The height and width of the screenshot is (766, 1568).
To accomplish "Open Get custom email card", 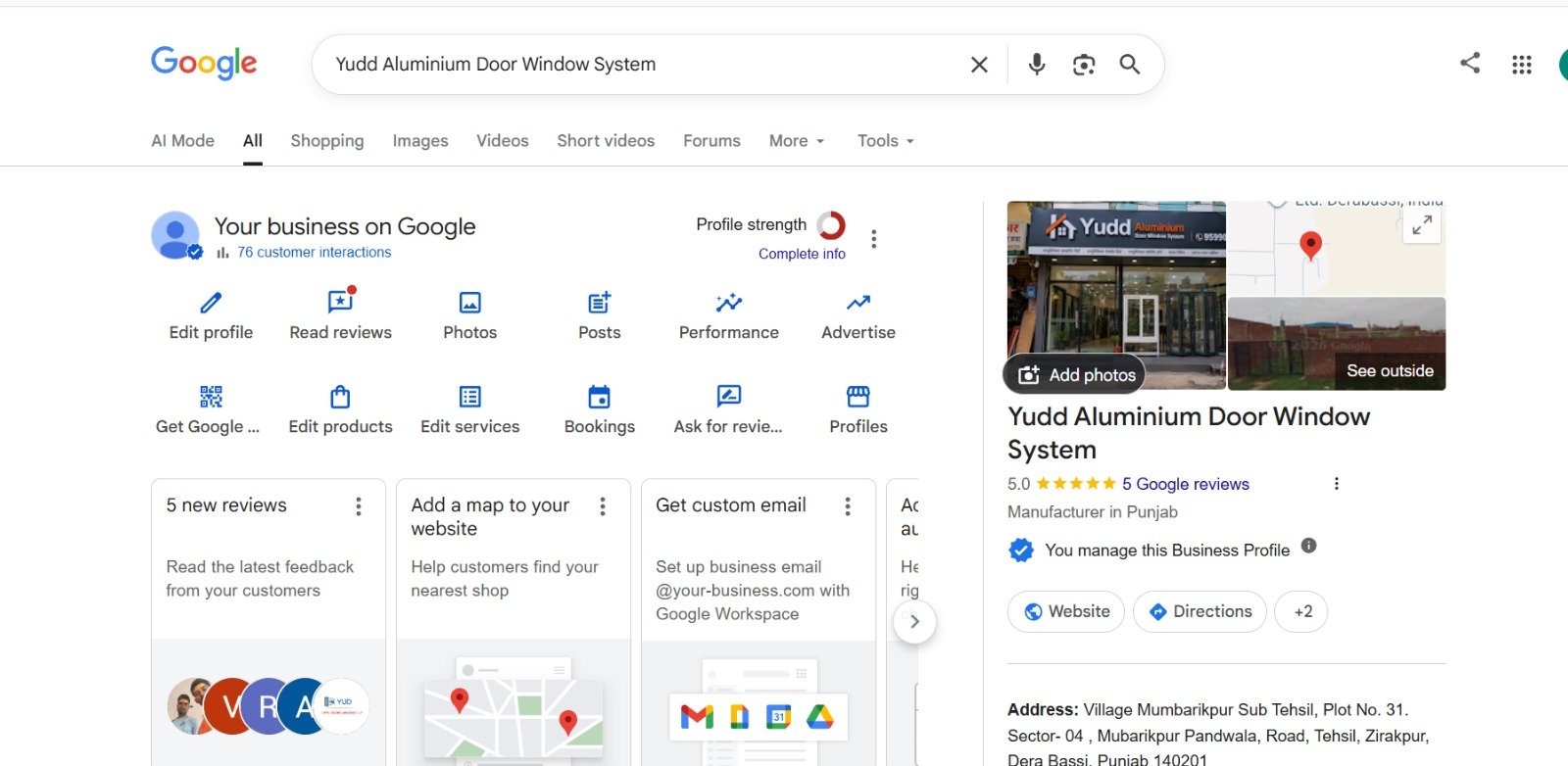I will click(759, 622).
